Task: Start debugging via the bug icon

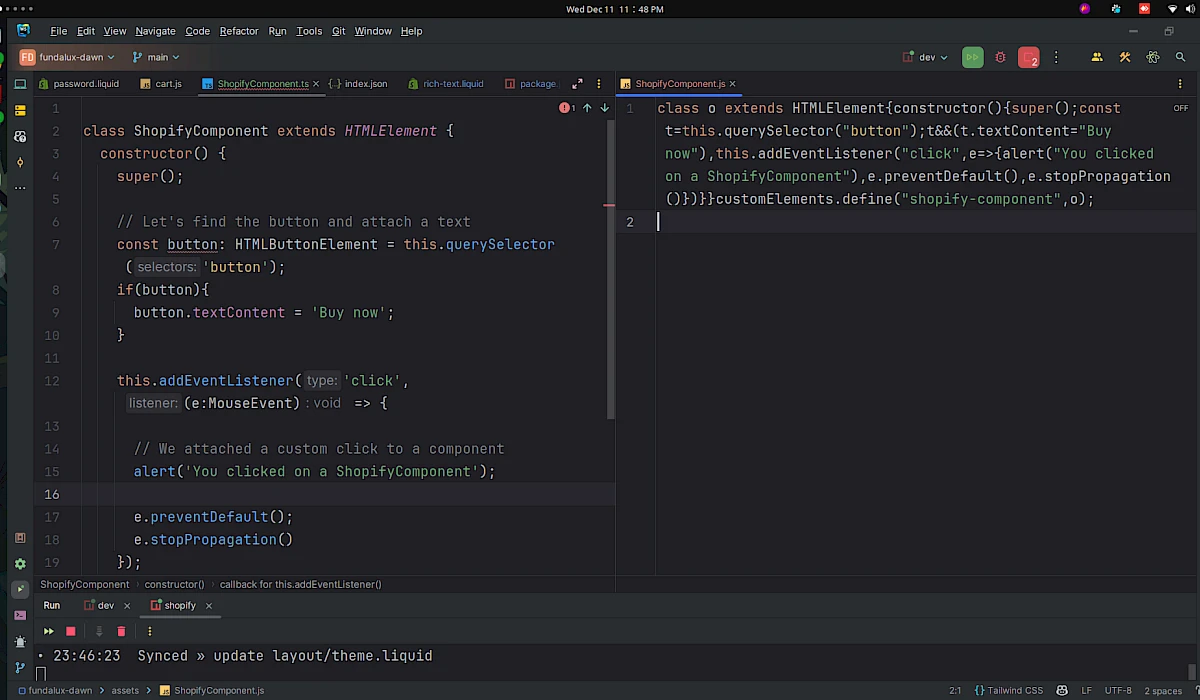Action: click(x=1000, y=57)
